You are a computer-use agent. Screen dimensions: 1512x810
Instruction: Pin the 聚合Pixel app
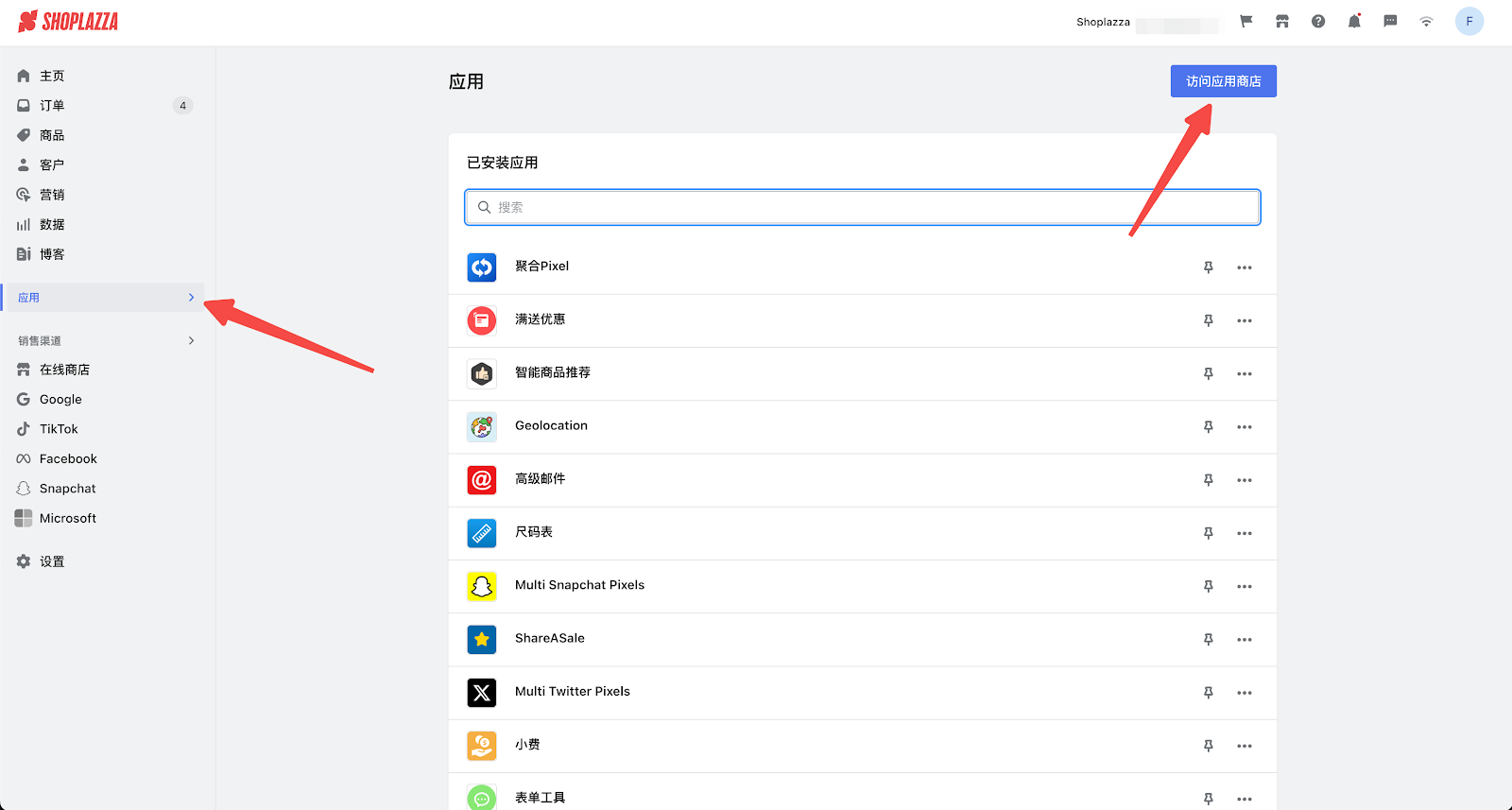1208,267
